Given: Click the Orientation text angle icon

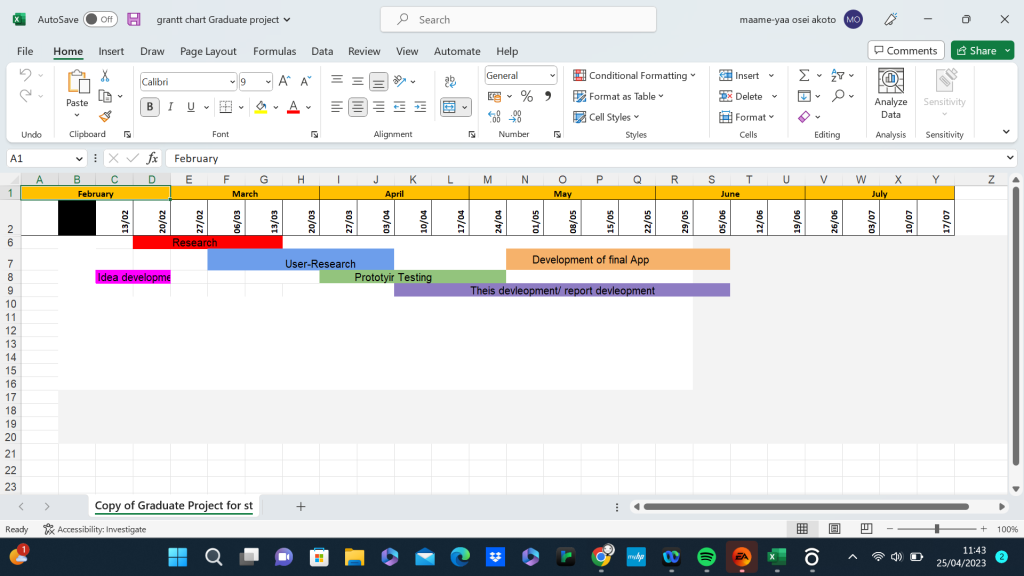Looking at the screenshot, I should (x=400, y=81).
